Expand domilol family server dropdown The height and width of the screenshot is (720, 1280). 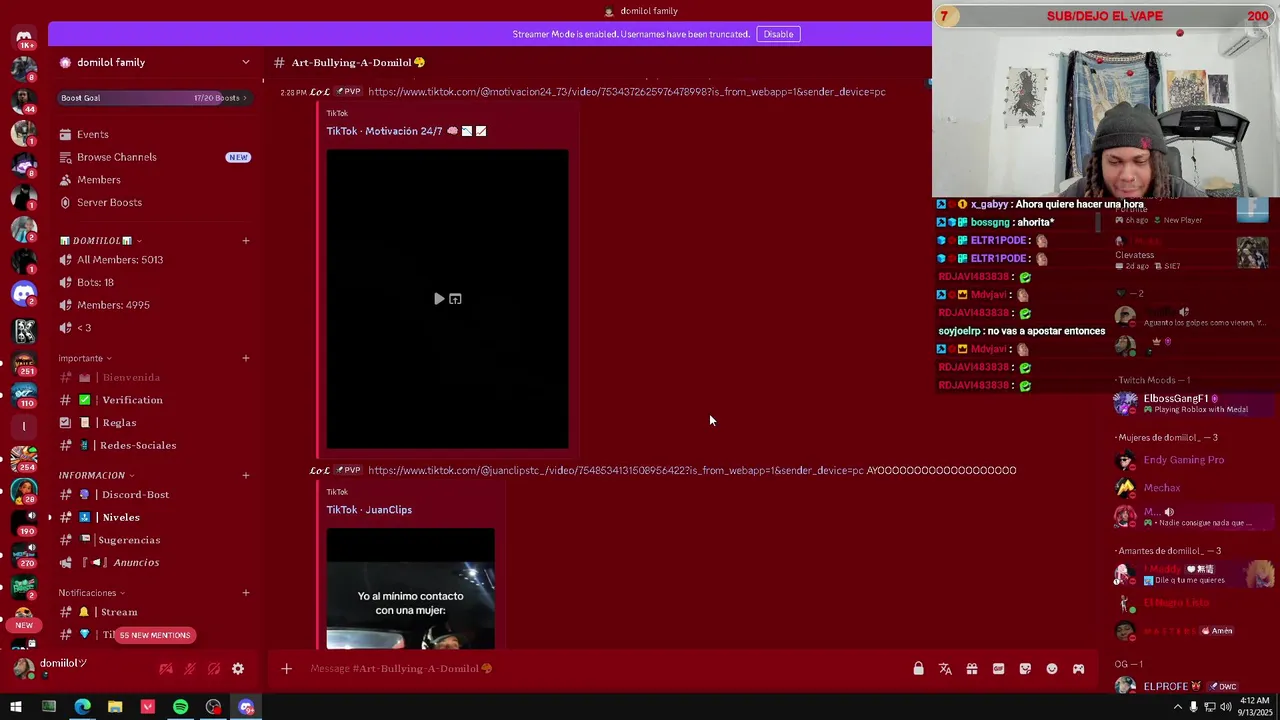click(245, 62)
